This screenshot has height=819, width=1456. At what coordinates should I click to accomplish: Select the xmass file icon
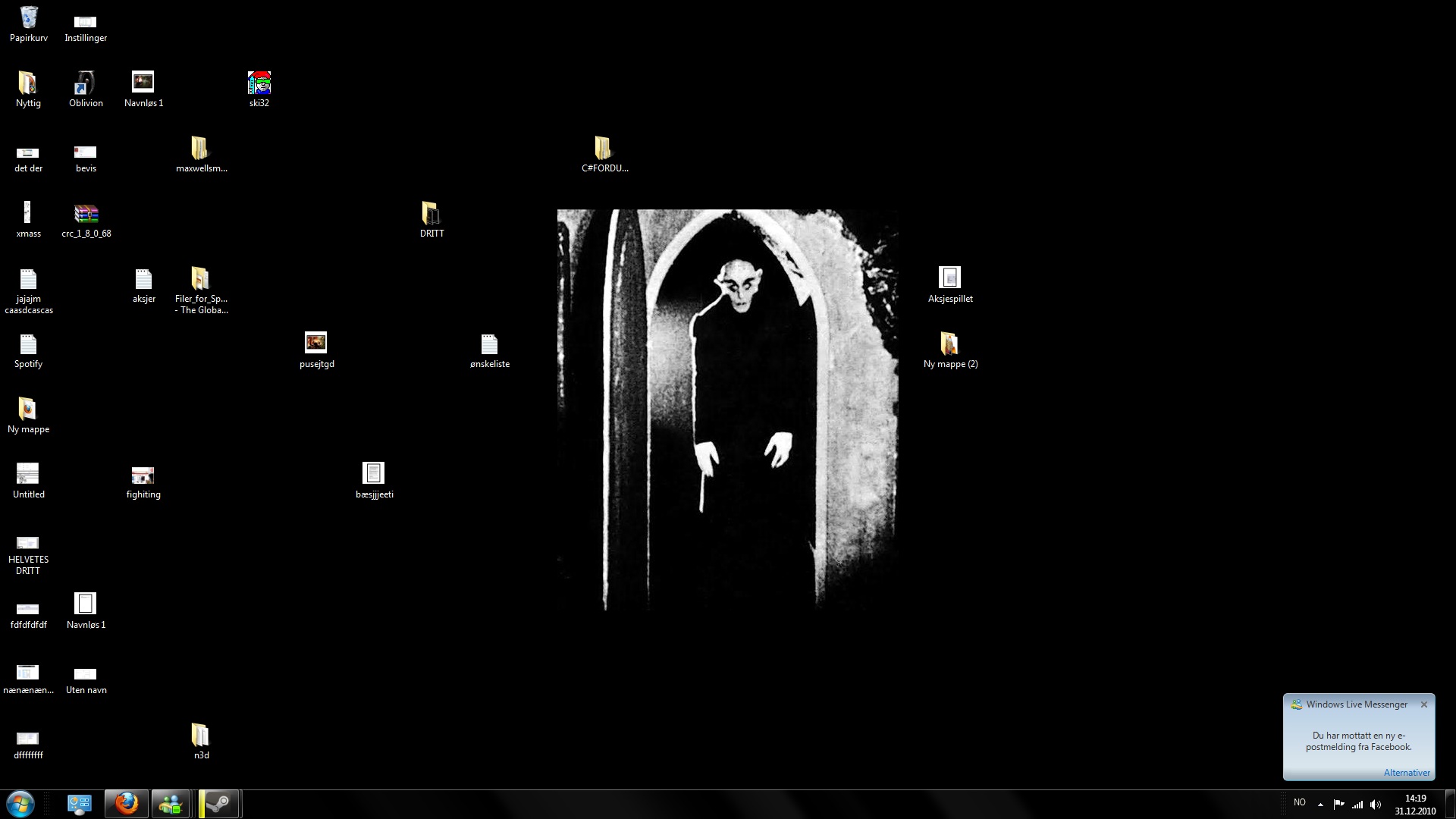pos(28,220)
